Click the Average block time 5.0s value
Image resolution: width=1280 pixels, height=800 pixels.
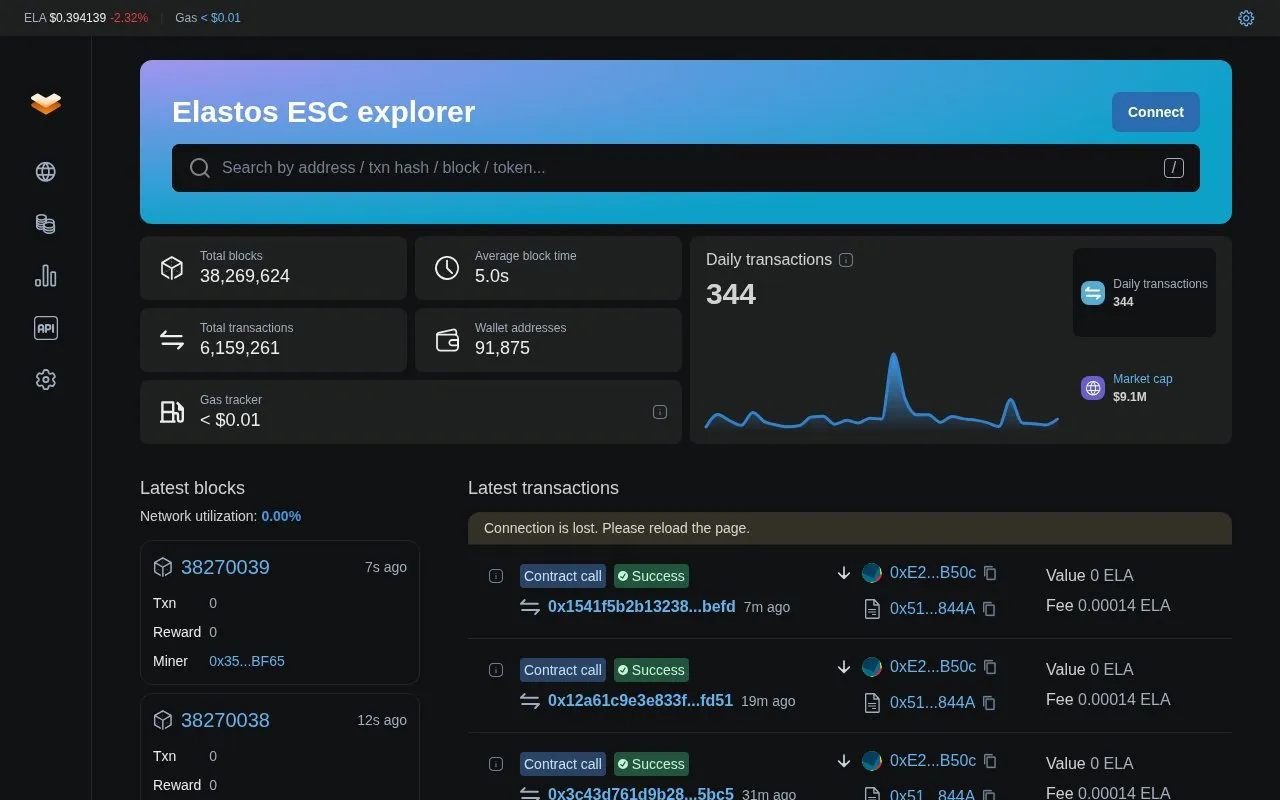492,276
